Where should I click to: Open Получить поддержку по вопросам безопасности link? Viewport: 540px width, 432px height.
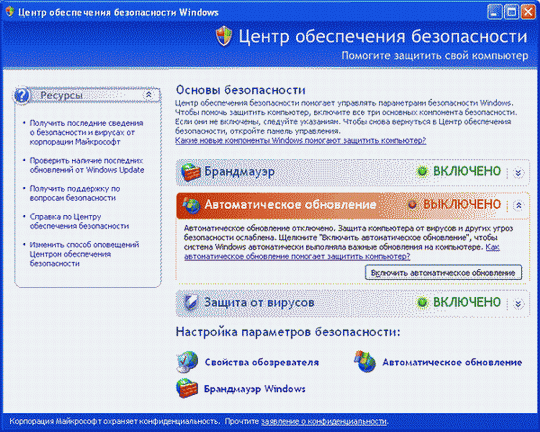point(75,193)
